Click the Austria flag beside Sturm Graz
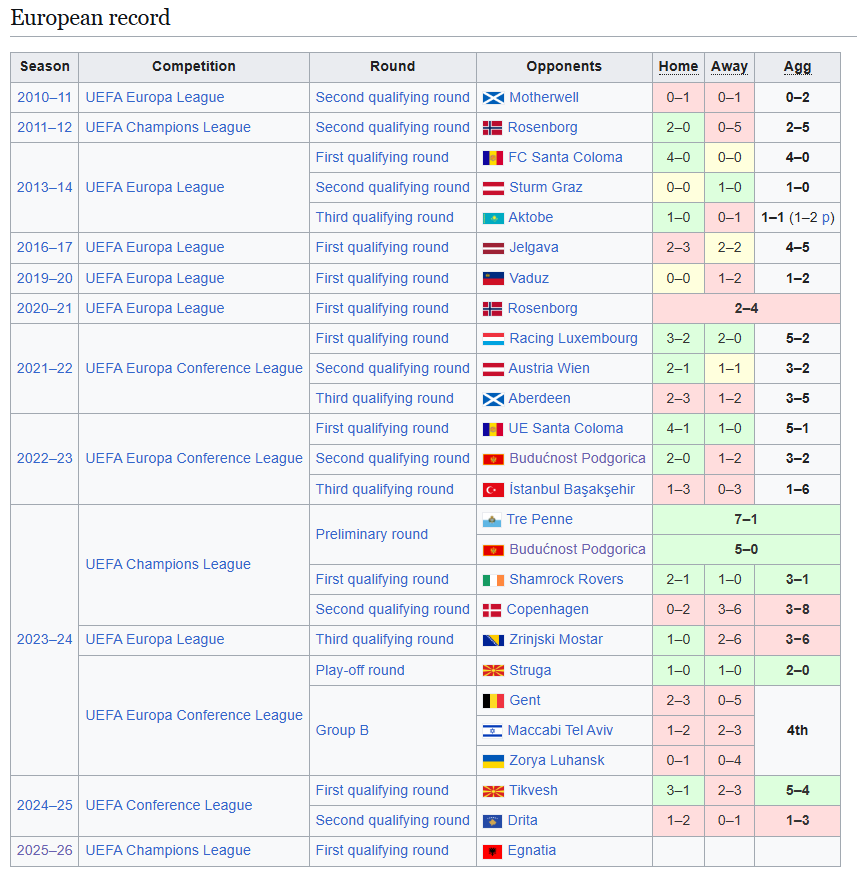The width and height of the screenshot is (857, 883). coord(493,188)
